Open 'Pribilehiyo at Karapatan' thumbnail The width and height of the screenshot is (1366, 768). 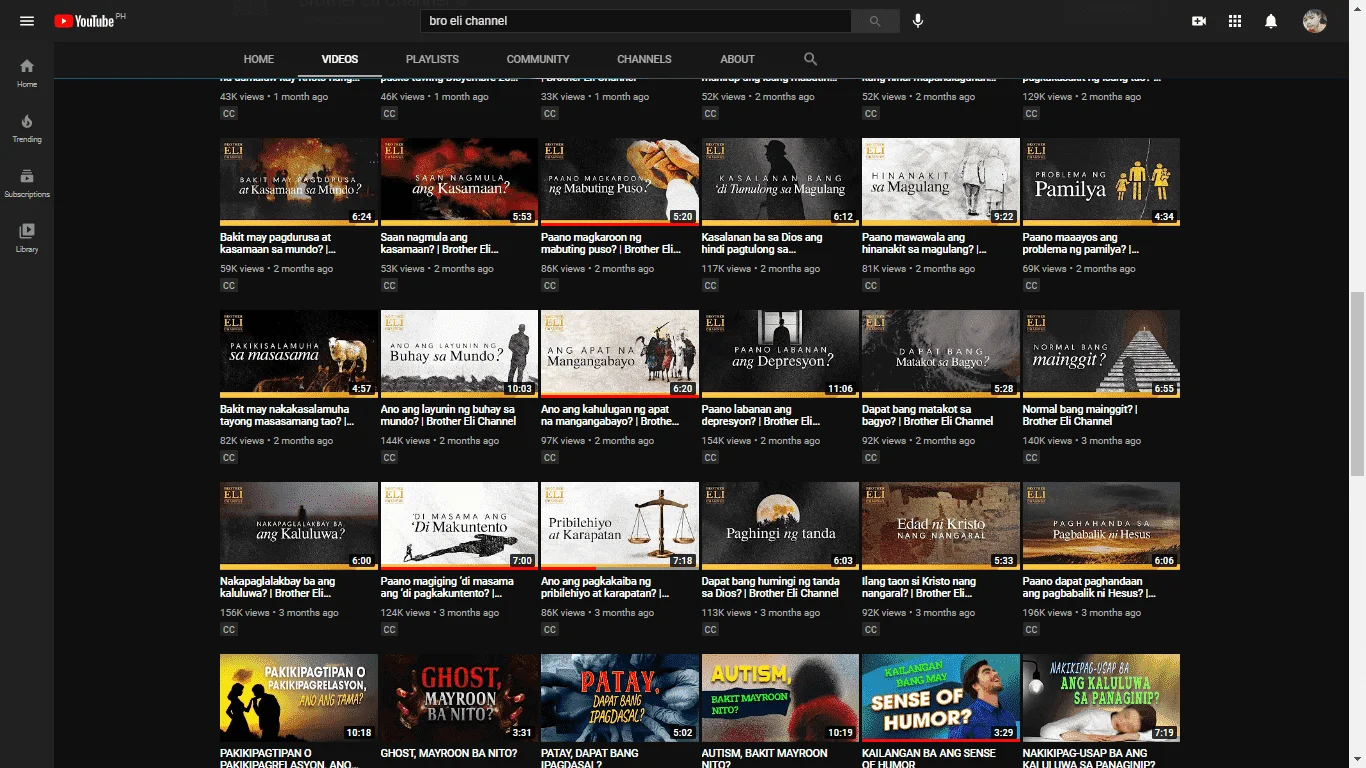point(620,526)
